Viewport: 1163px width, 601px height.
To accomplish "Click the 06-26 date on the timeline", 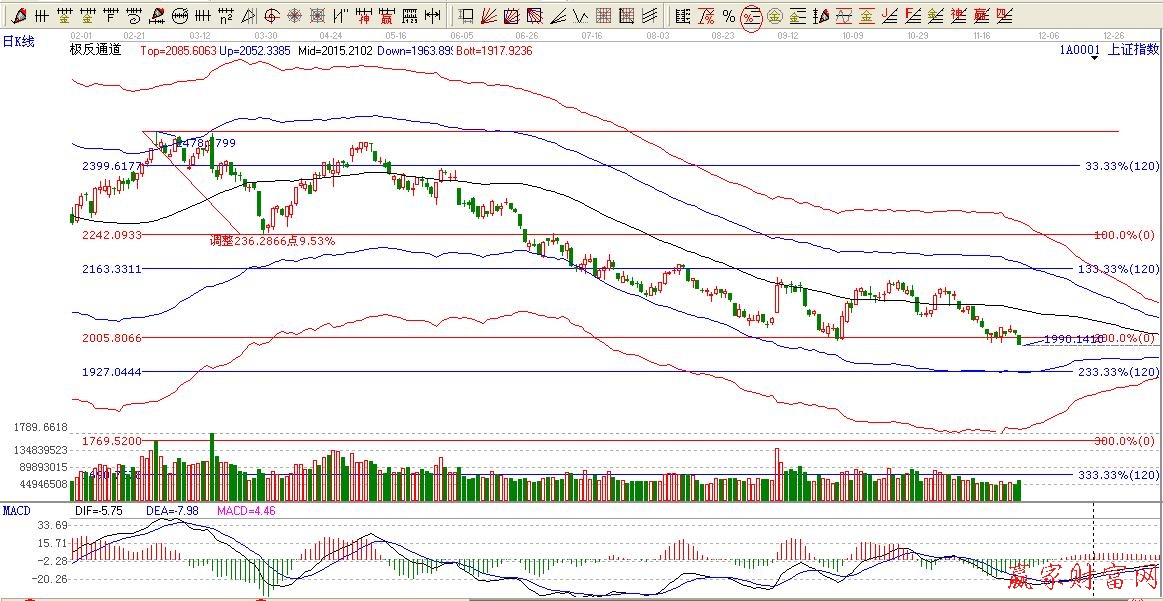I will tap(525, 34).
